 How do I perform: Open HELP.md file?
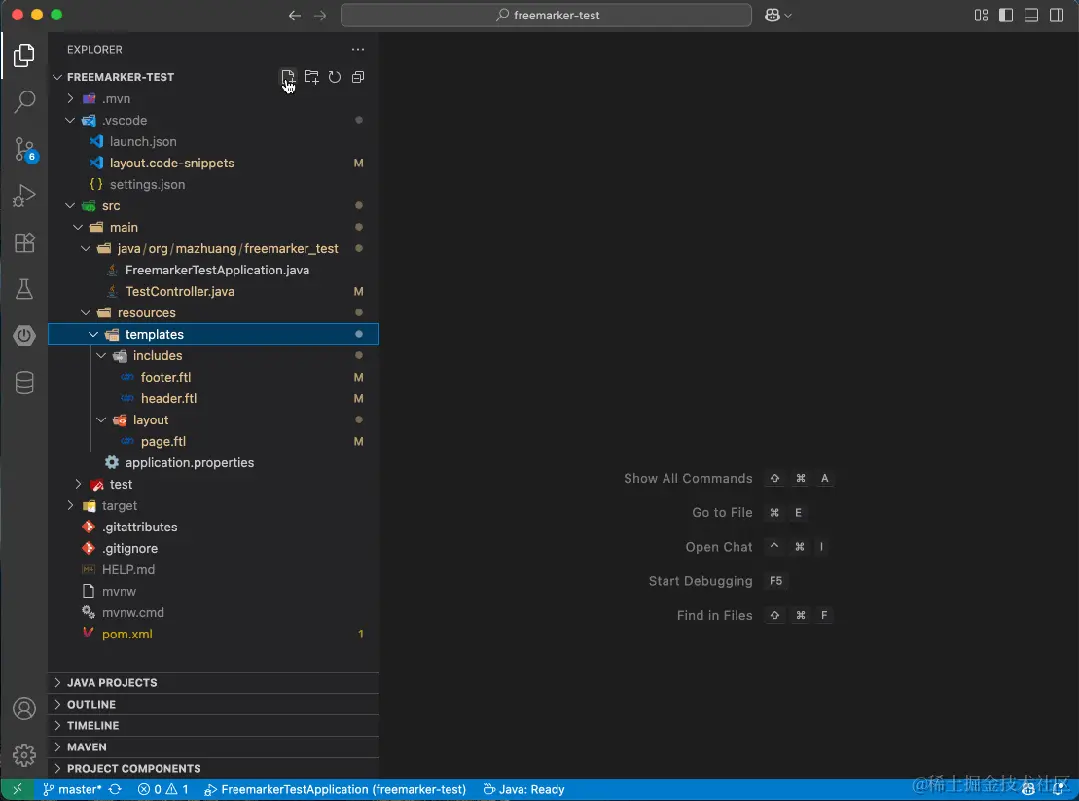click(x=213, y=570)
